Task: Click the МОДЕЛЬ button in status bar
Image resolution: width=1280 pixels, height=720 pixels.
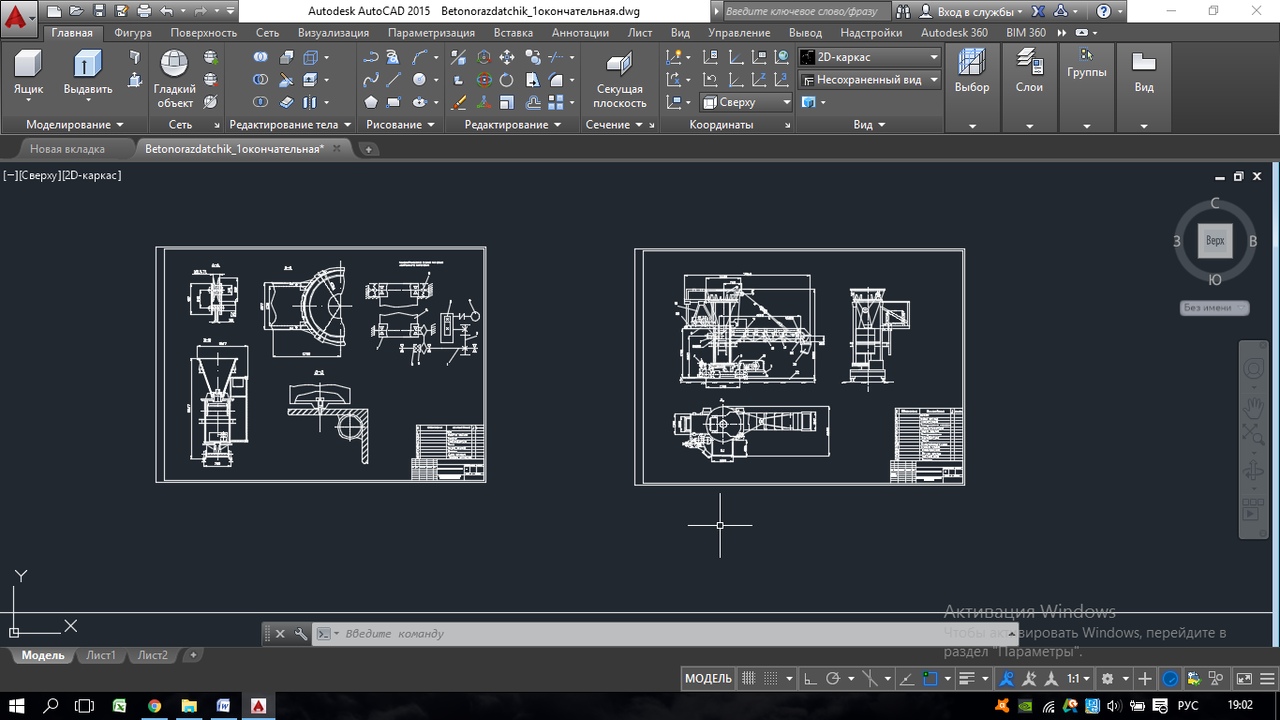Action: 708,678
